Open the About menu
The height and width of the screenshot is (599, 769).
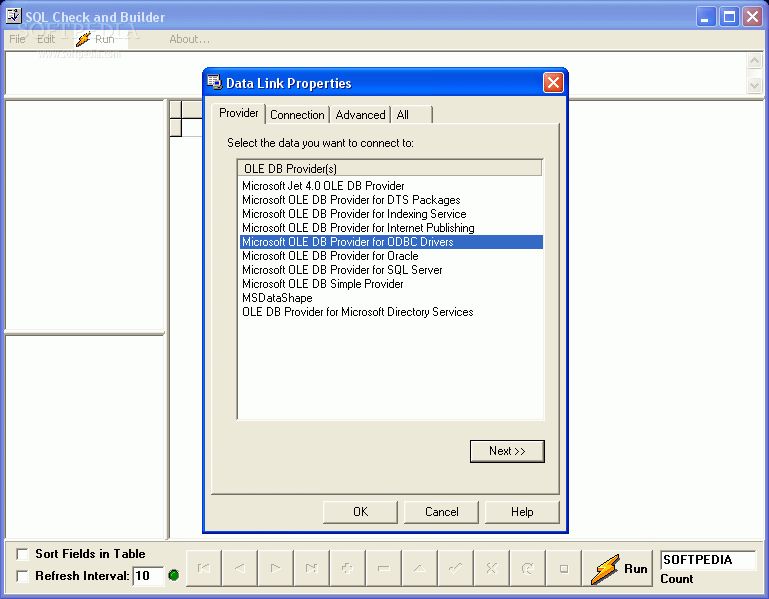pyautogui.click(x=189, y=39)
